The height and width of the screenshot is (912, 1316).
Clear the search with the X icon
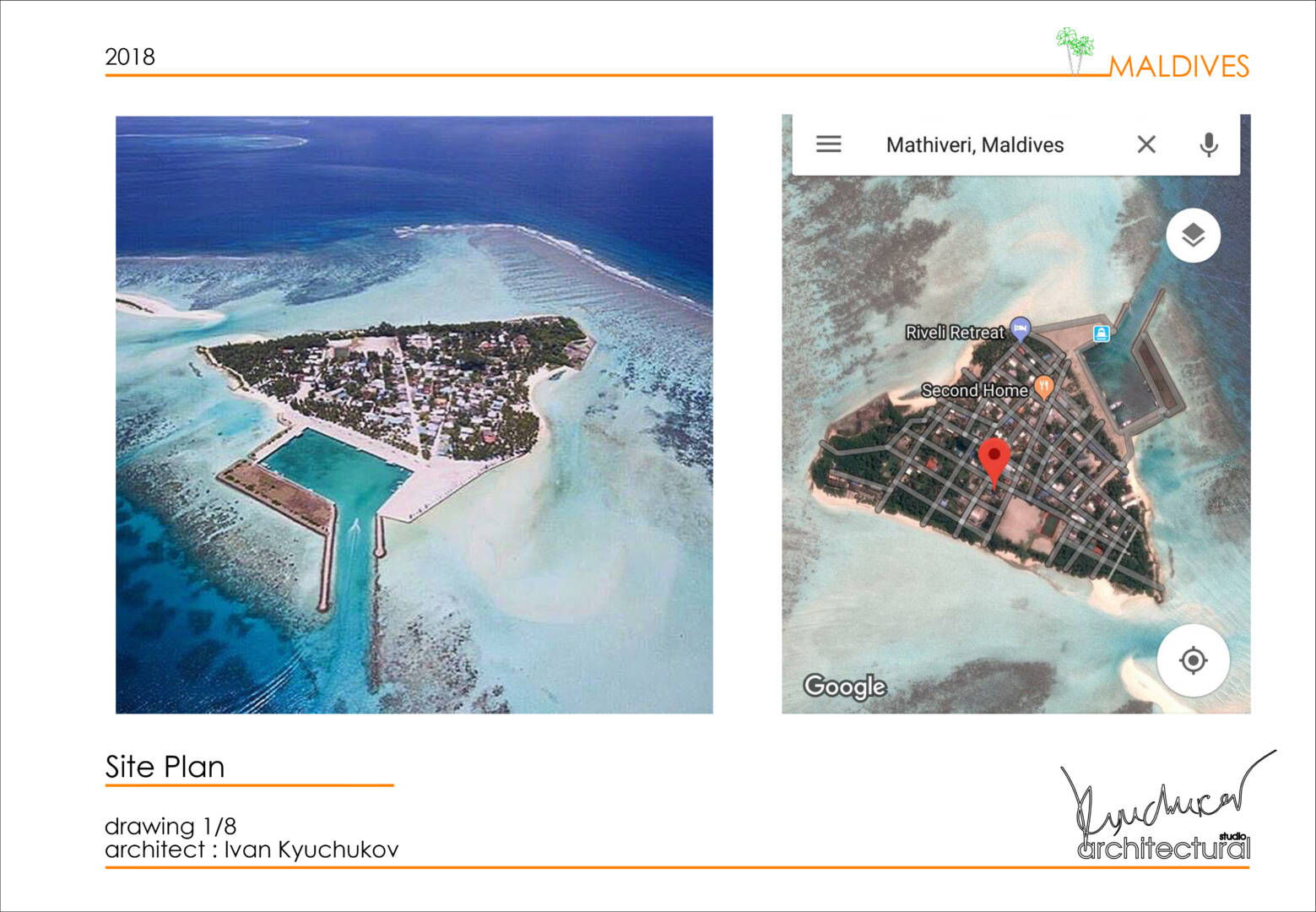[1145, 144]
